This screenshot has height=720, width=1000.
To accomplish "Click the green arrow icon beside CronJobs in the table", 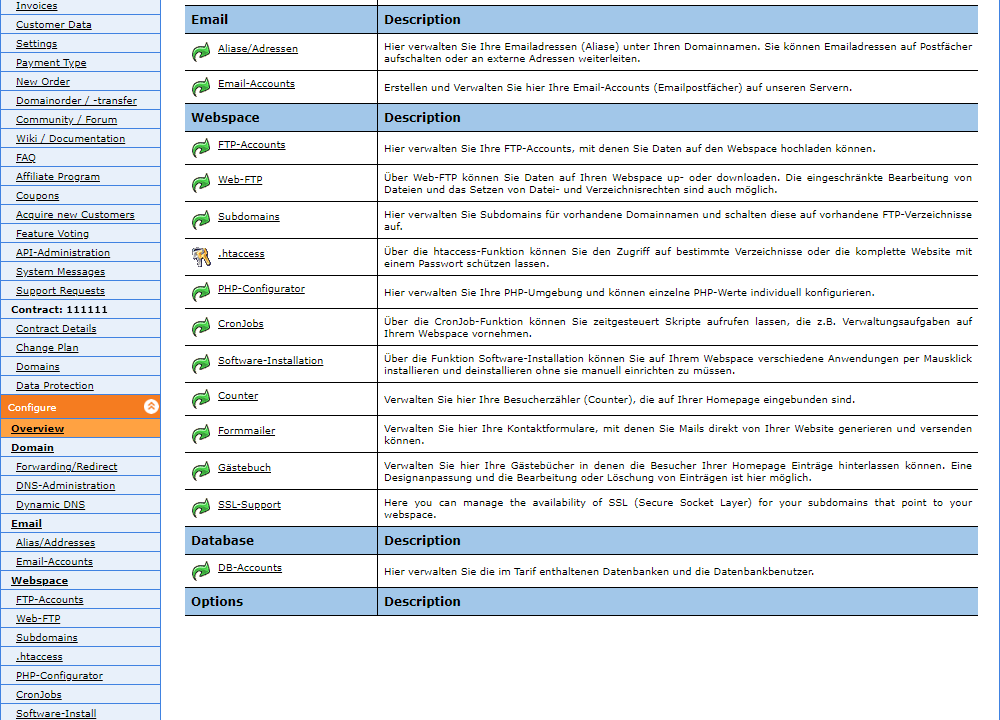I will pyautogui.click(x=201, y=327).
